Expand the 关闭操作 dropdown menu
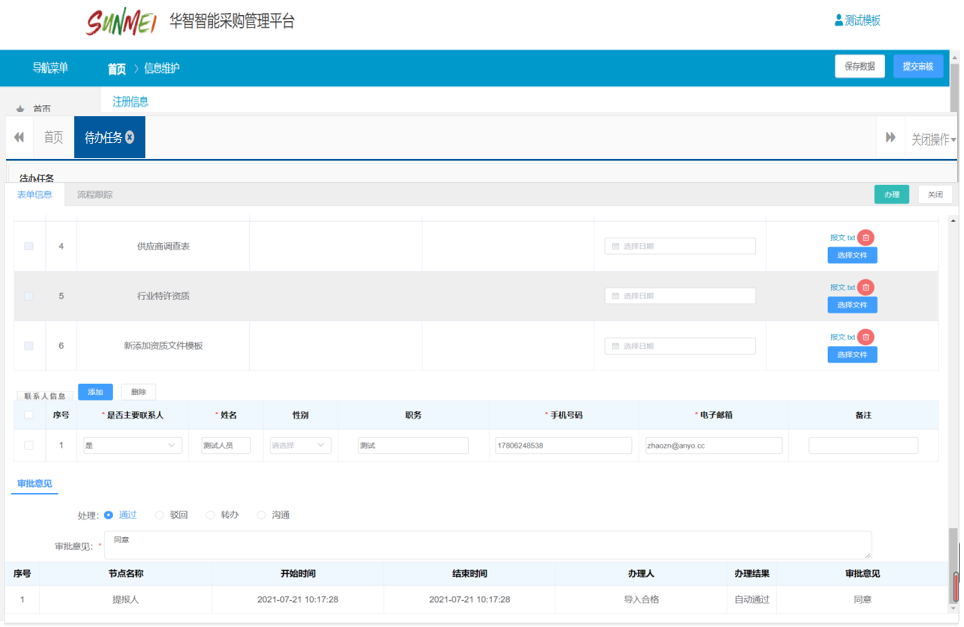Screen dimensions: 964x627 point(932,139)
